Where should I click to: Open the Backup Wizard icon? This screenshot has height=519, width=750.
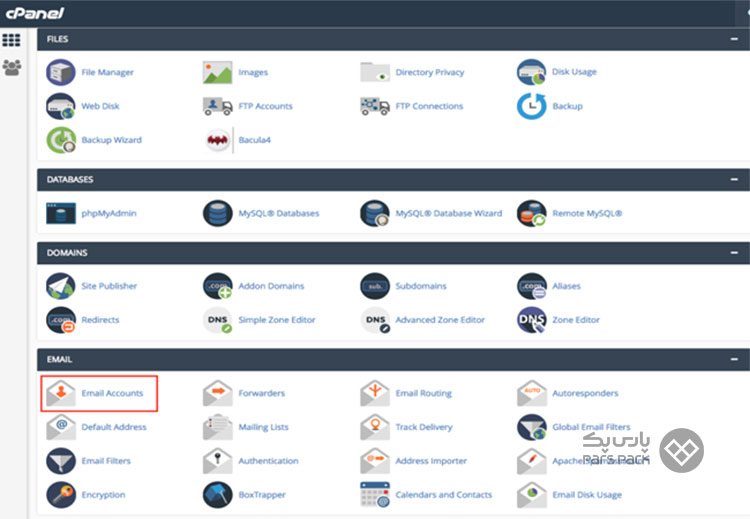[x=61, y=140]
